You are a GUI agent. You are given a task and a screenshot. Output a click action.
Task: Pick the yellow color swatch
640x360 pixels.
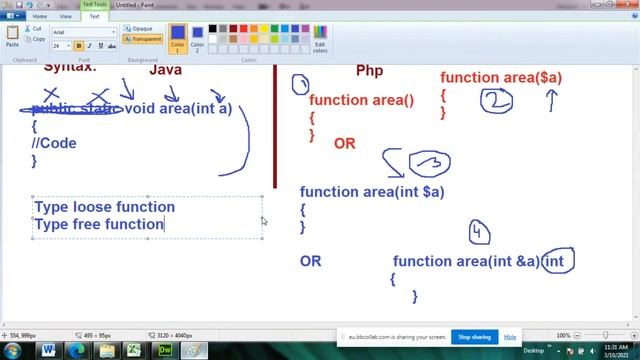click(264, 29)
